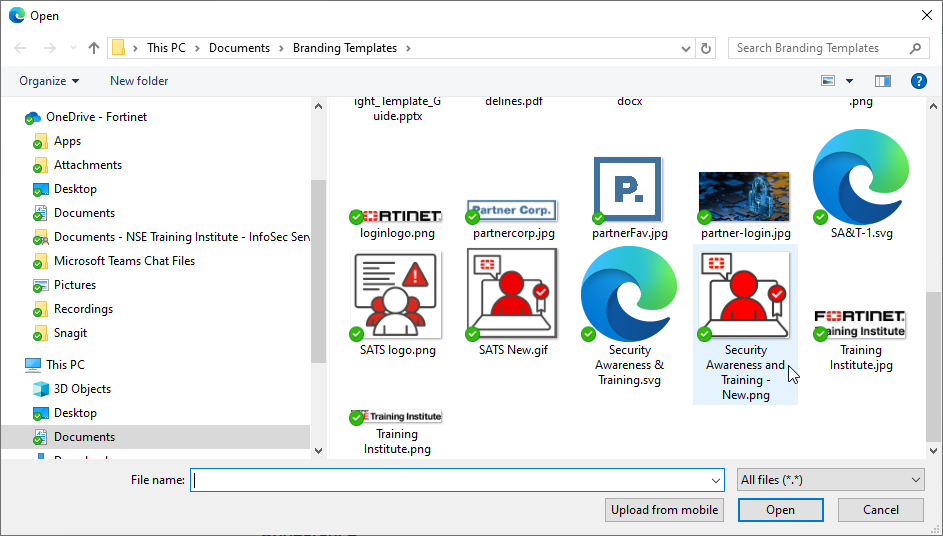Screen dimensions: 943x536
Task: Expand breadcrumb chevron after This PC
Action: (197, 48)
